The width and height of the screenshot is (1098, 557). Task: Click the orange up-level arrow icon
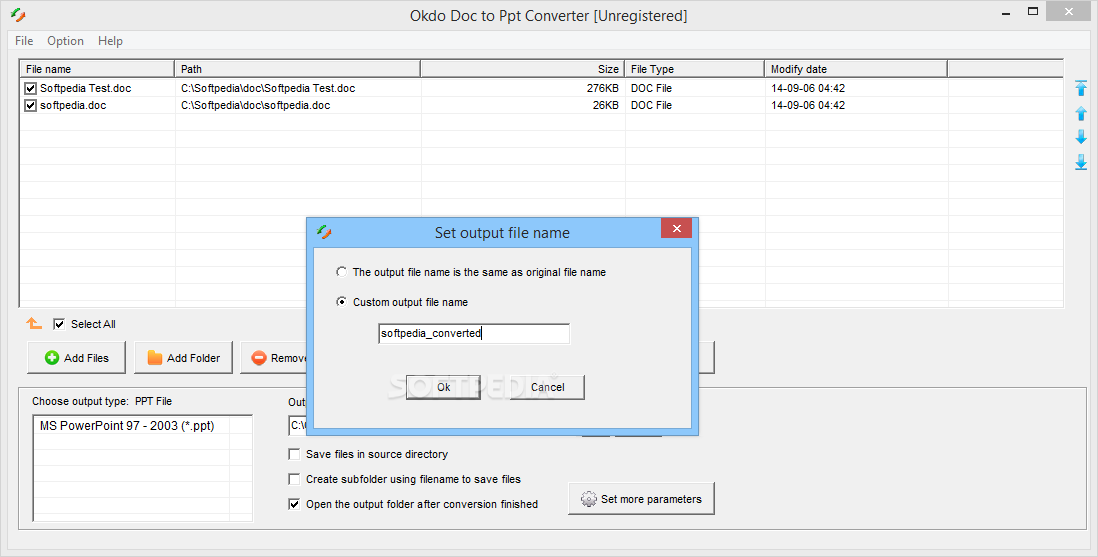point(34,323)
